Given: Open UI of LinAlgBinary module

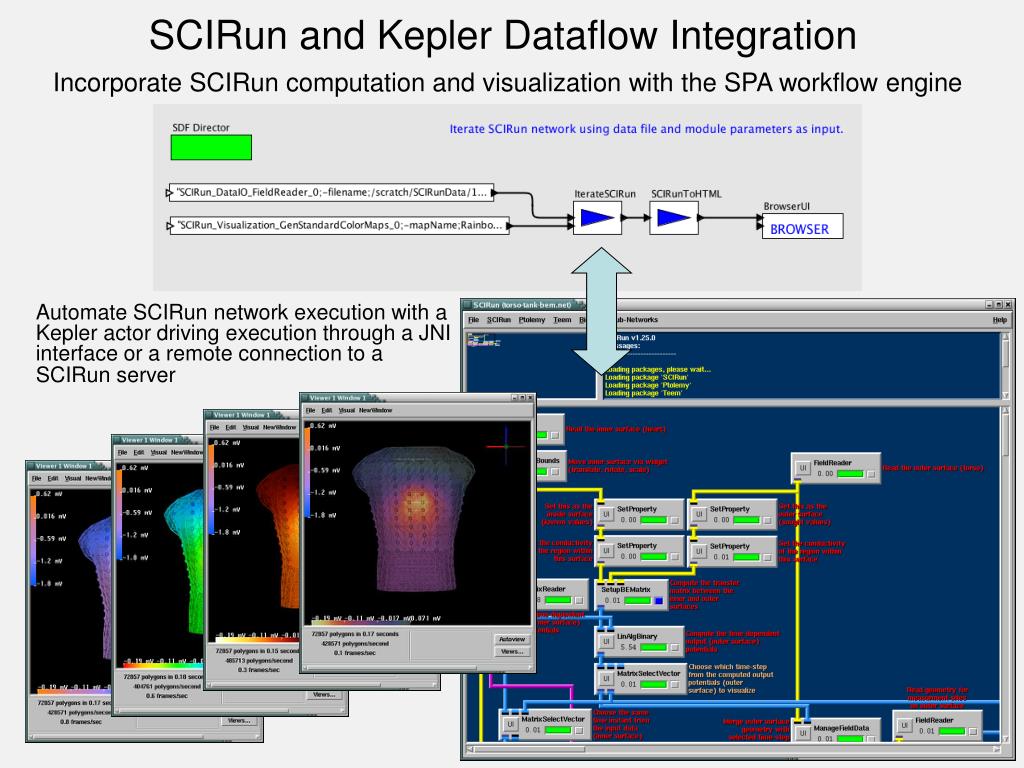Looking at the screenshot, I should [x=606, y=642].
